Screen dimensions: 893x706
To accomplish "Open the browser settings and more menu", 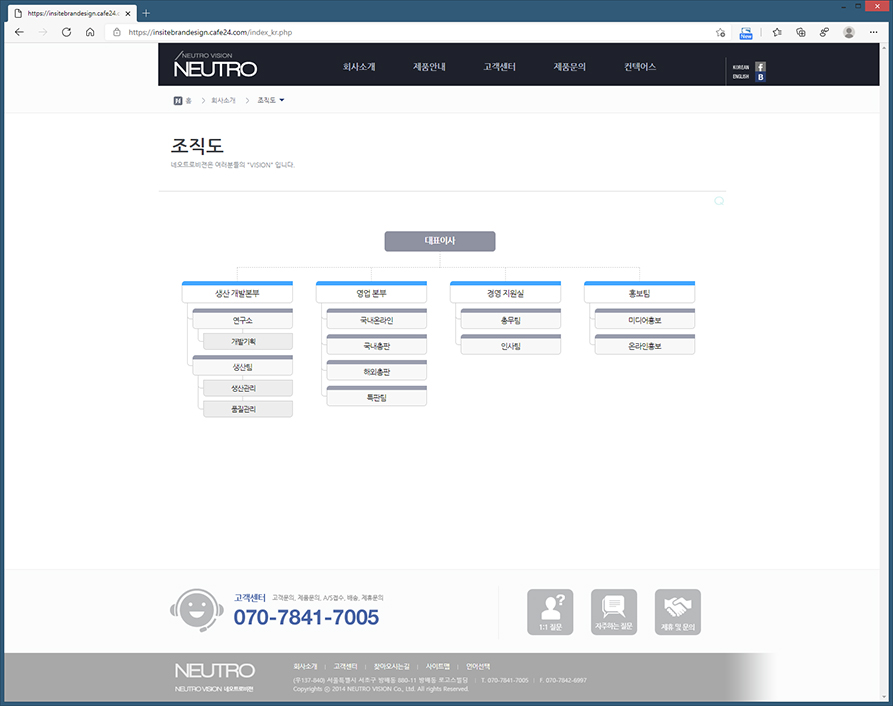I will 874,32.
